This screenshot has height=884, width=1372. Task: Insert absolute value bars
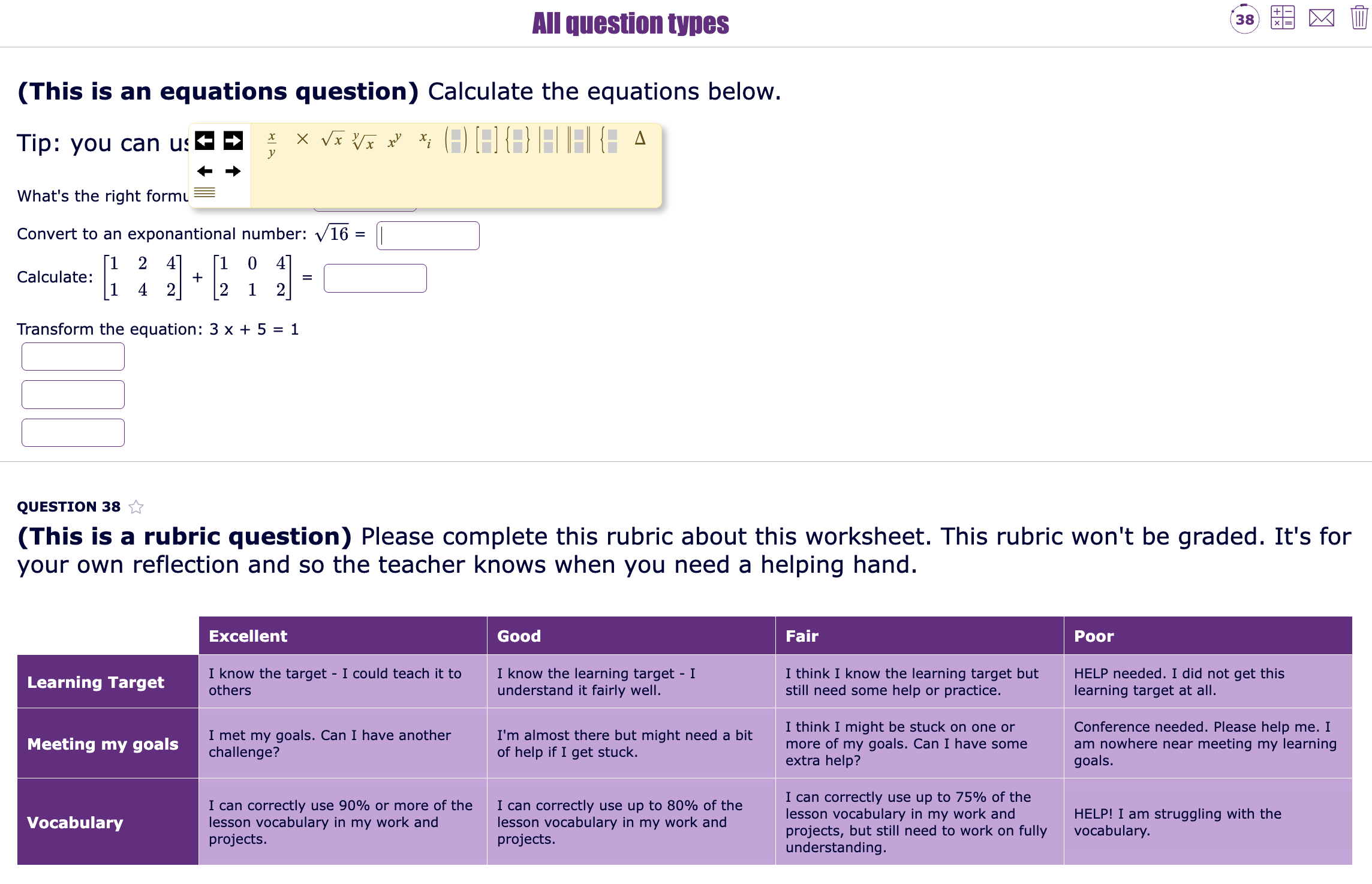[549, 142]
